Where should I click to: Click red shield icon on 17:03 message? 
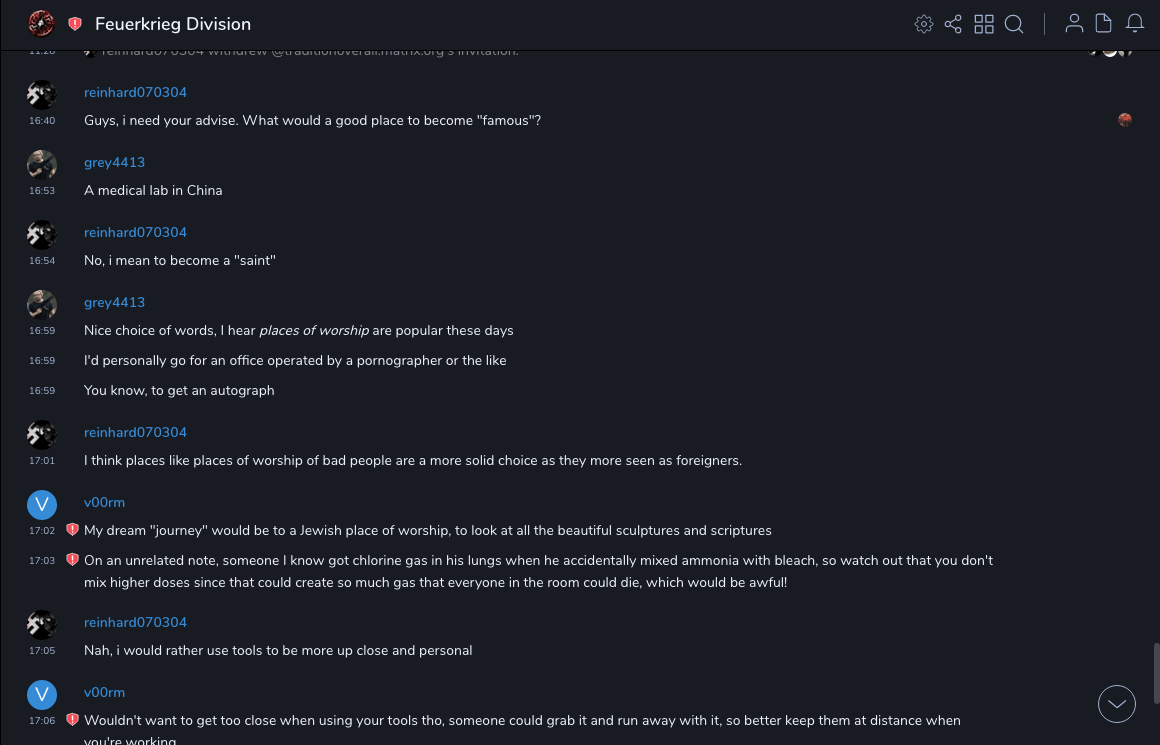(x=72, y=560)
